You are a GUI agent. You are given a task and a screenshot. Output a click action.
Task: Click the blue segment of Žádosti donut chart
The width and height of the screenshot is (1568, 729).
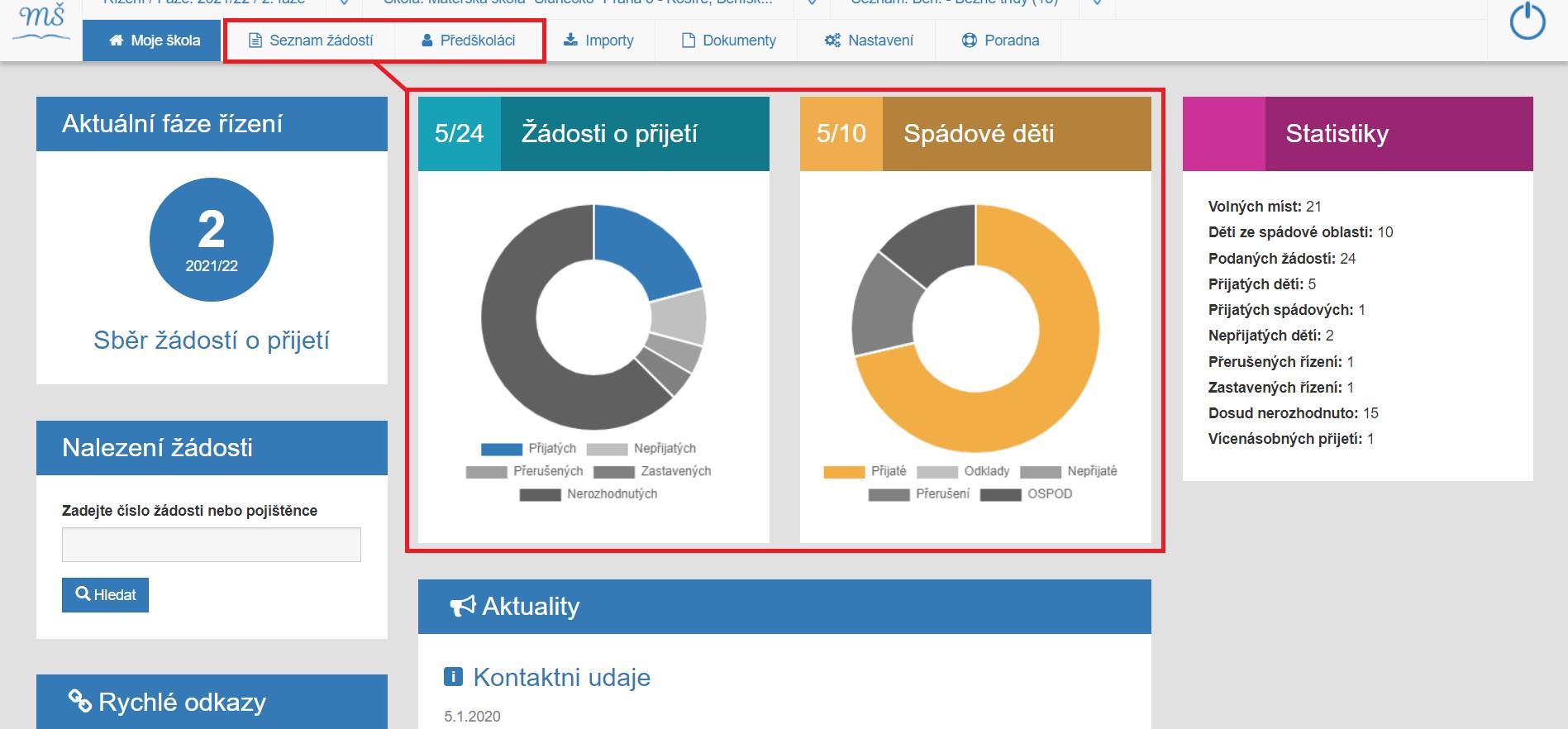pos(646,248)
